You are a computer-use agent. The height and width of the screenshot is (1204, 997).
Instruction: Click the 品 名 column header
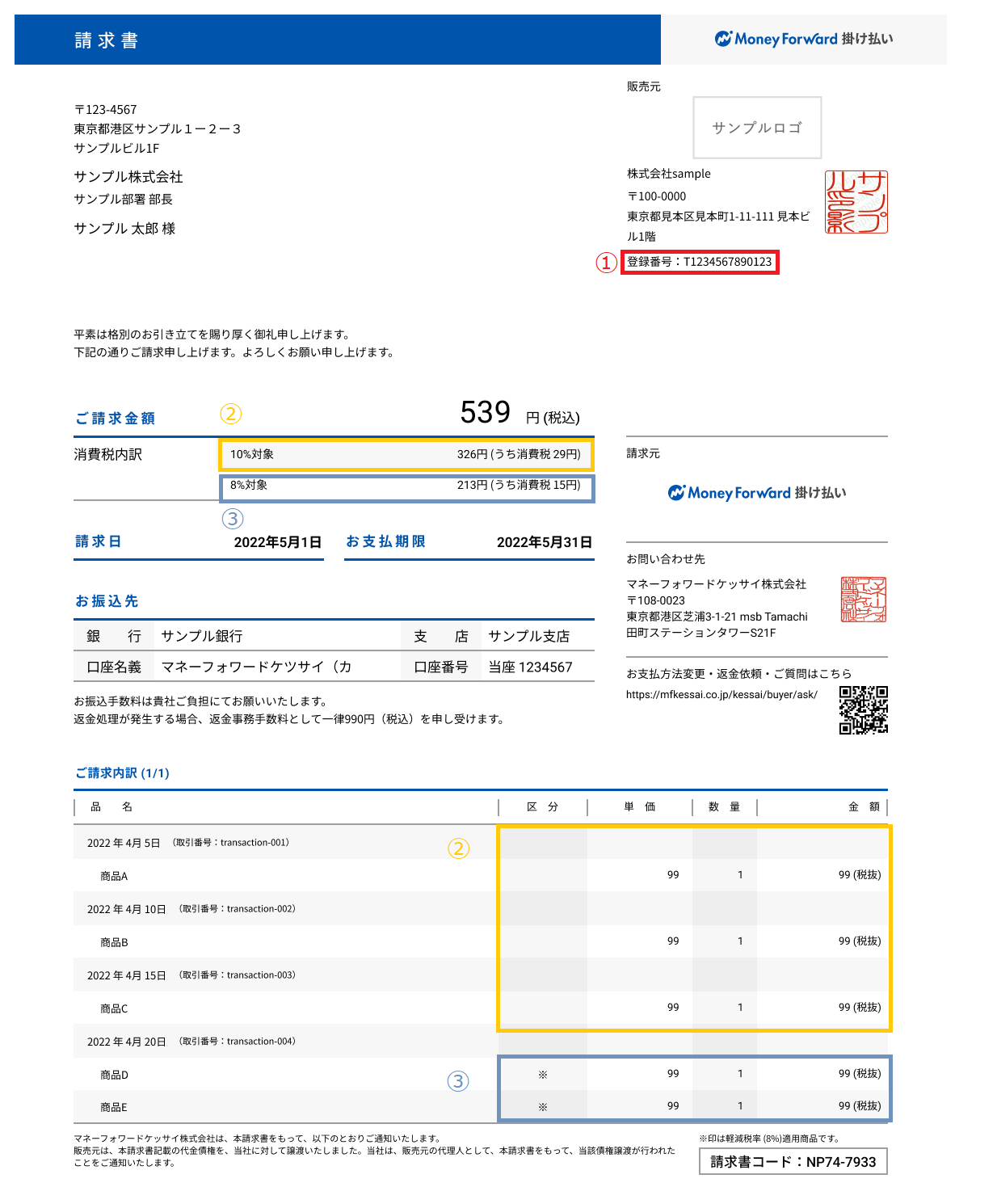pos(111,807)
